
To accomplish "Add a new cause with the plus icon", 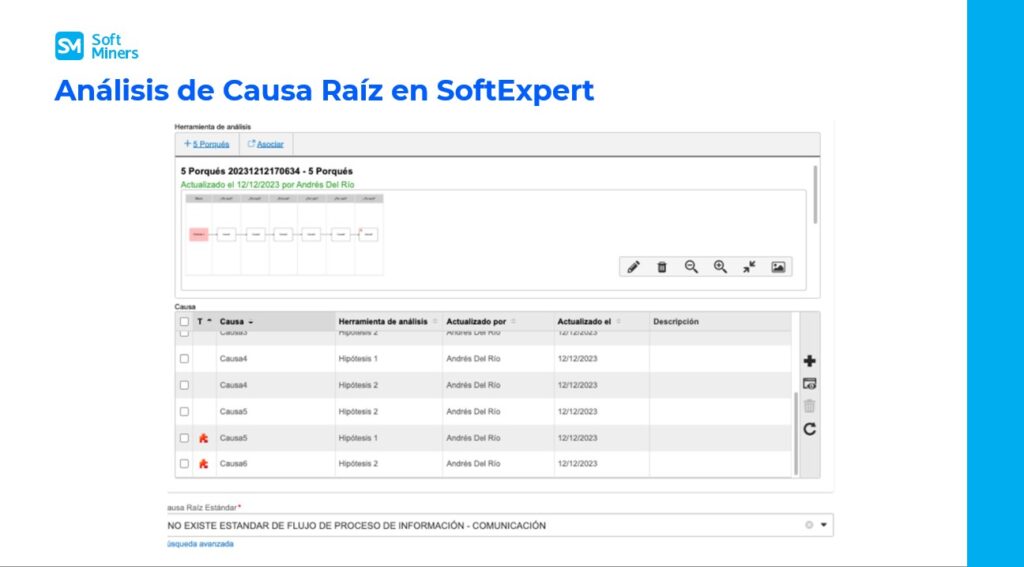I will pyautogui.click(x=809, y=361).
